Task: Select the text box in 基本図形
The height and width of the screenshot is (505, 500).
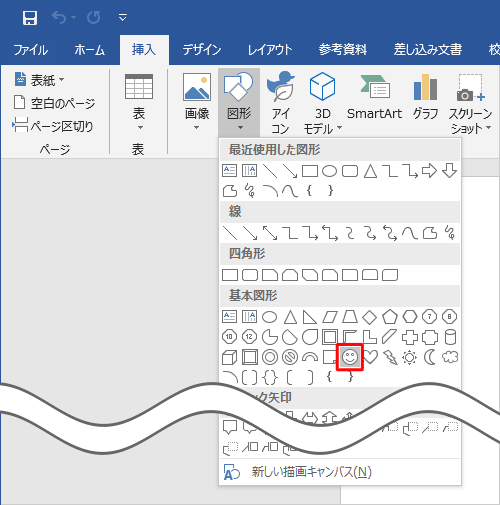Action: pos(229,317)
